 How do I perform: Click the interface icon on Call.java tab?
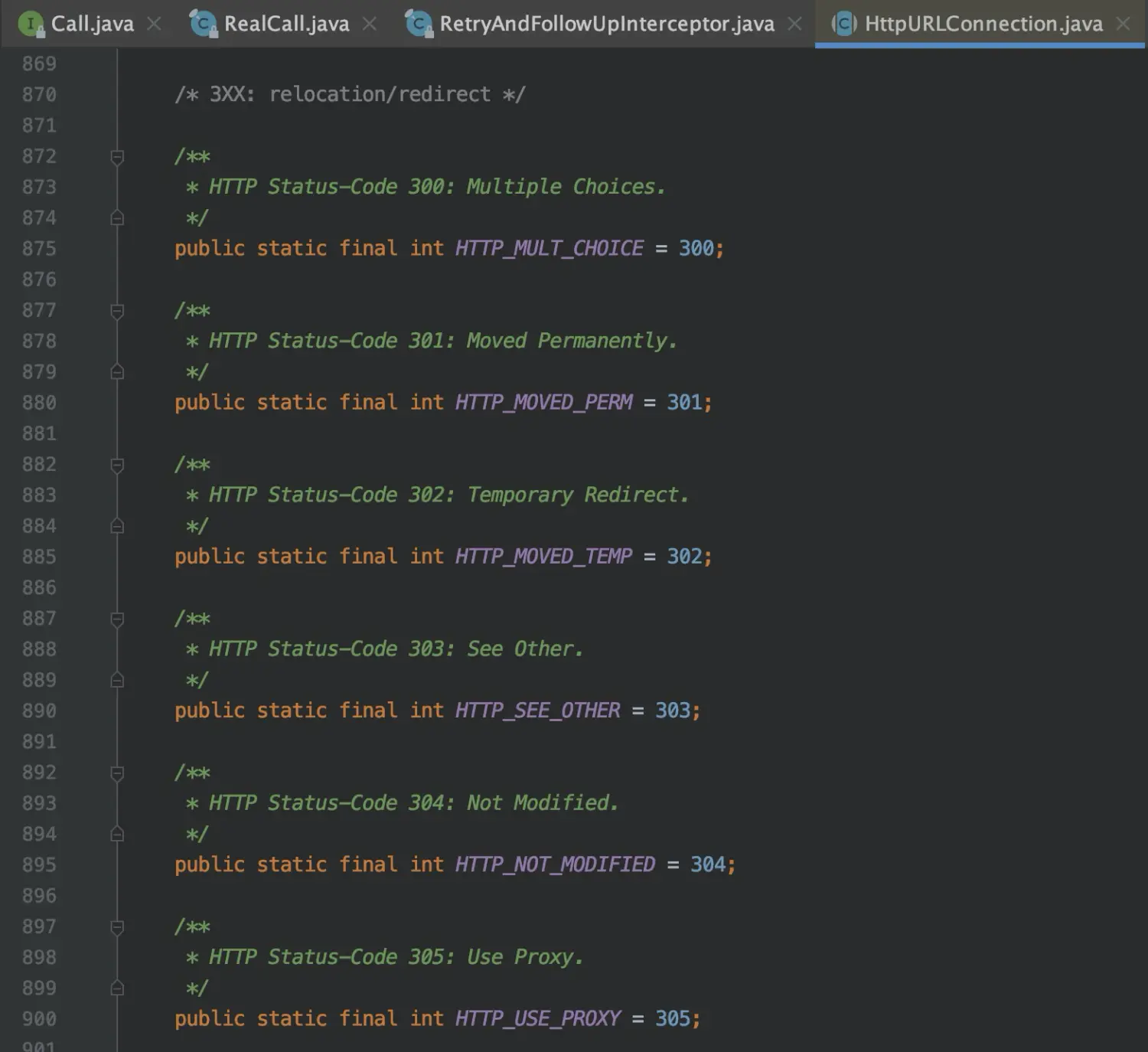tap(31, 24)
